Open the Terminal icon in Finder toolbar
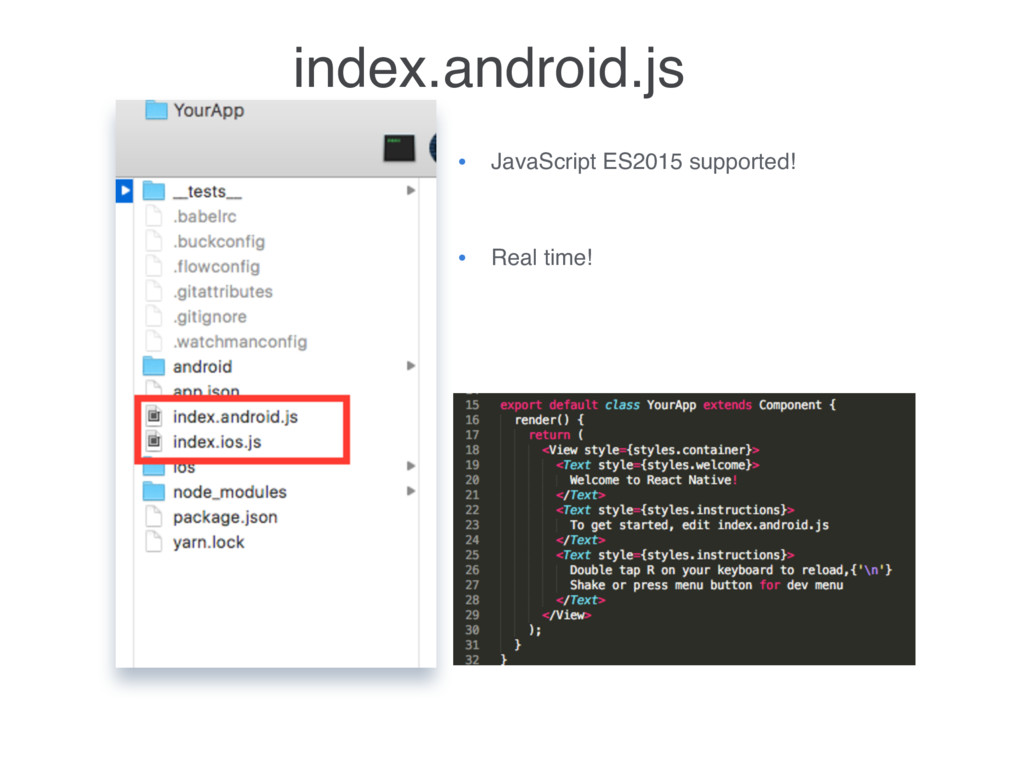Viewport: 1024px width, 768px height. [399, 148]
